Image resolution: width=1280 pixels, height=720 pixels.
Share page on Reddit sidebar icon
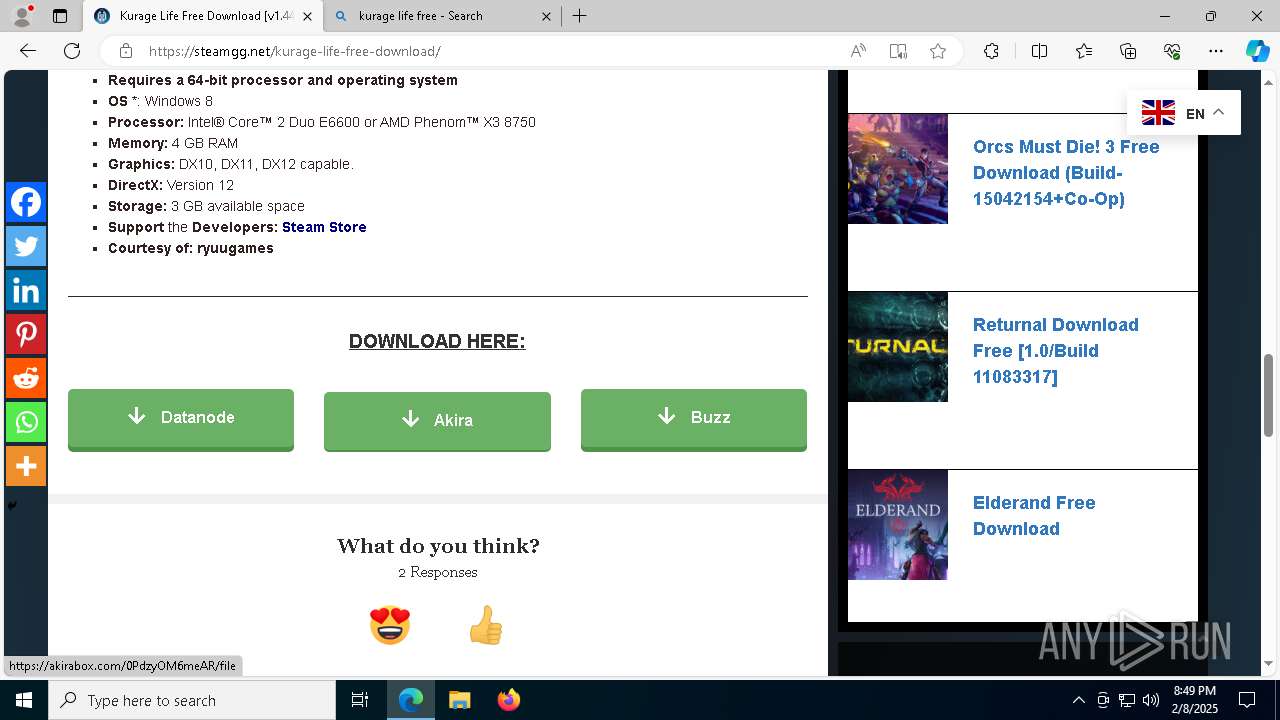pyautogui.click(x=26, y=378)
